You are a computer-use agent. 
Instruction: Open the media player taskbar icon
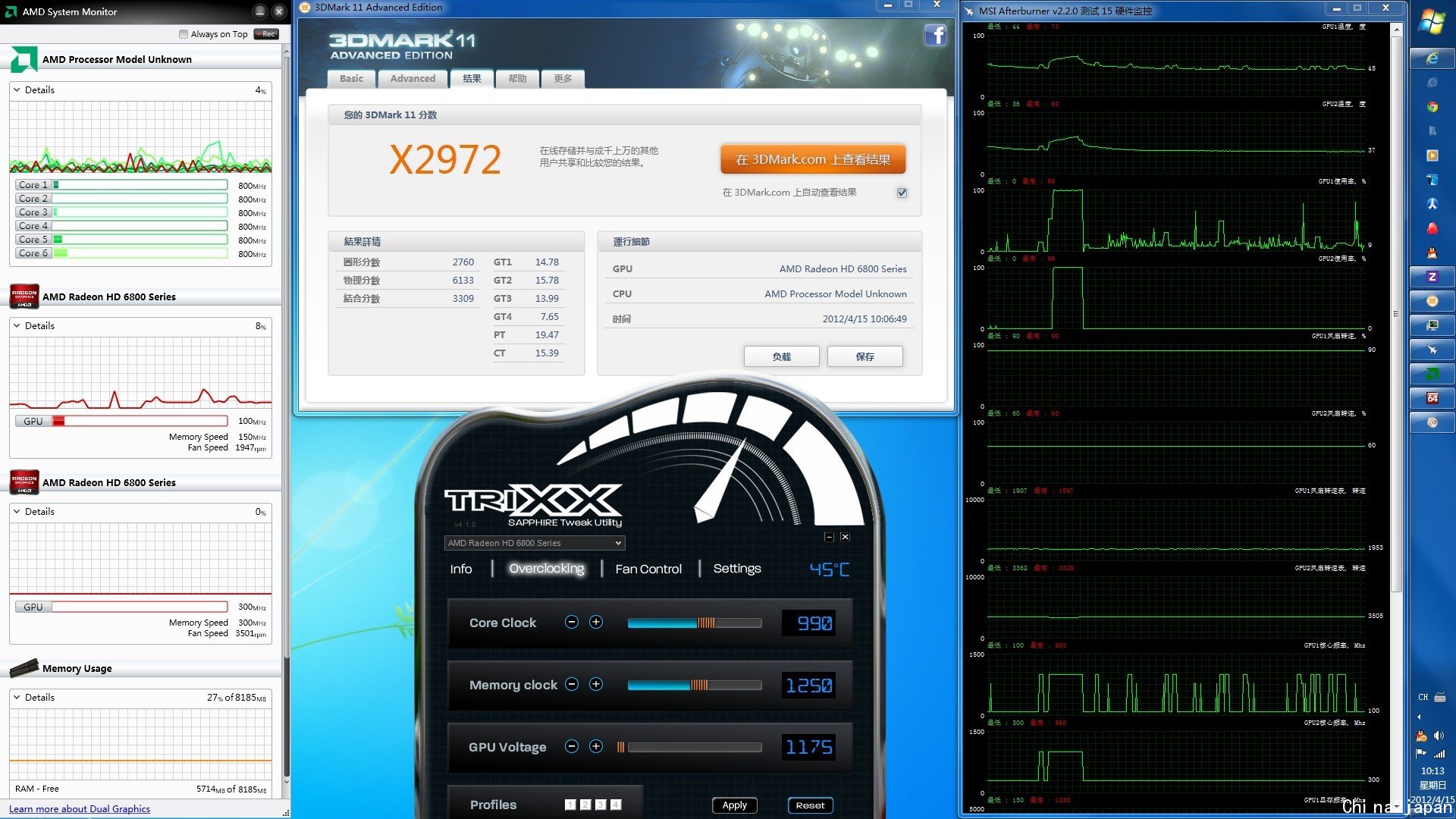1432,155
